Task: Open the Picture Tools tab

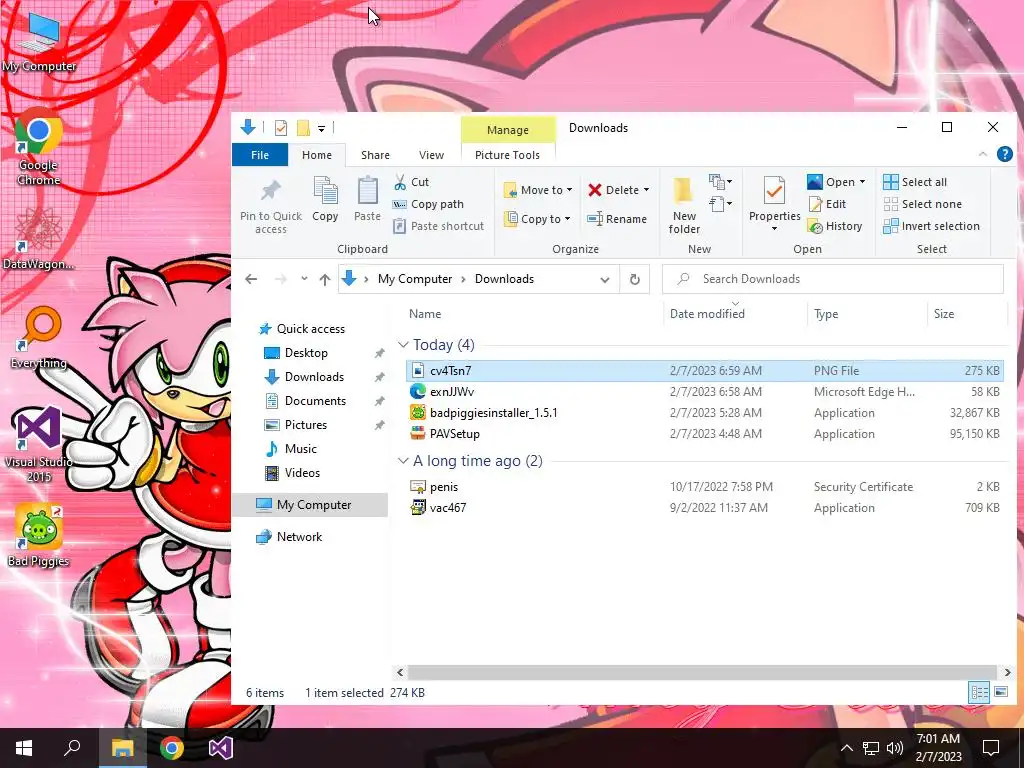Action: pos(507,155)
